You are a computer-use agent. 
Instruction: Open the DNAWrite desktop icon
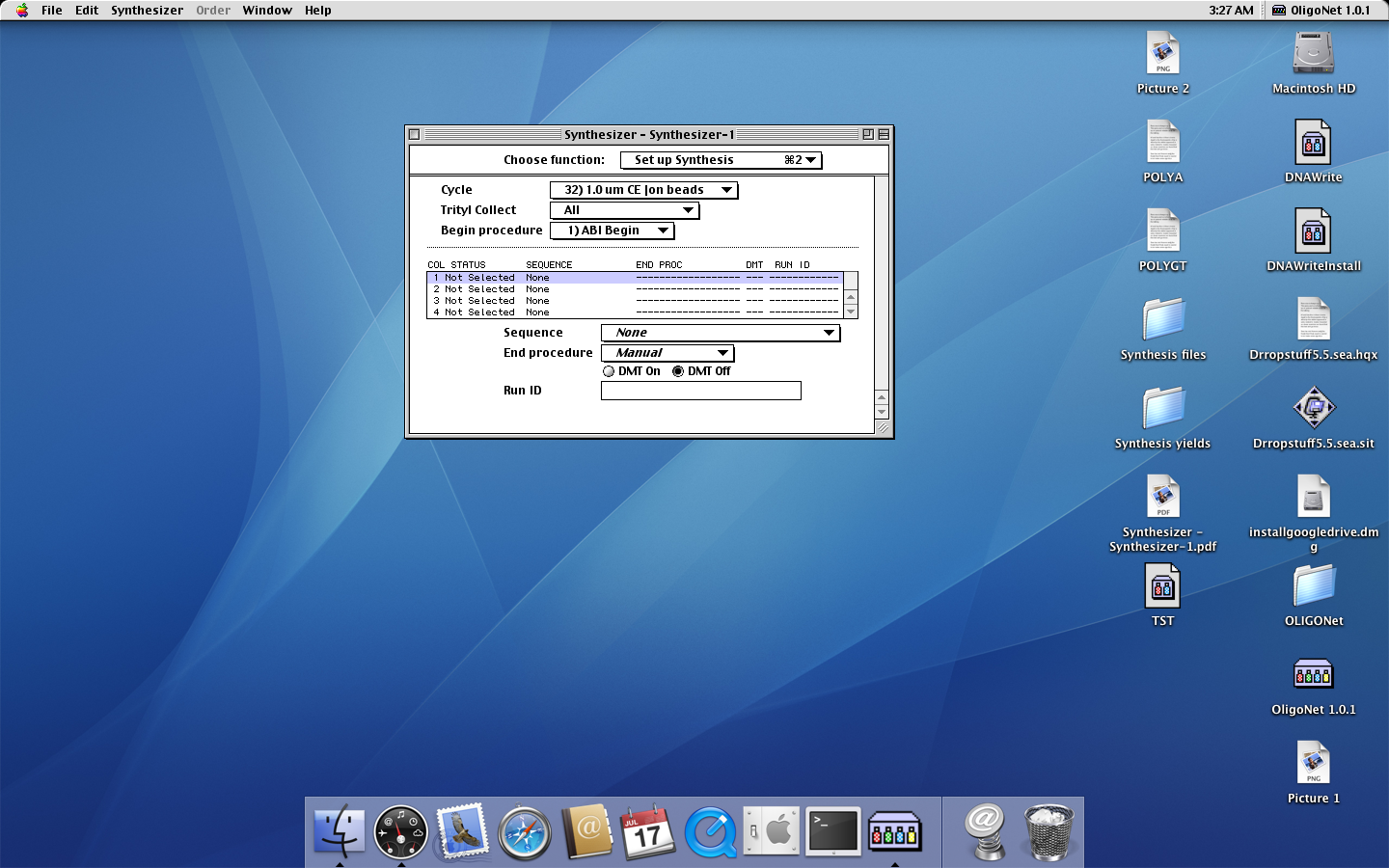[x=1313, y=145]
